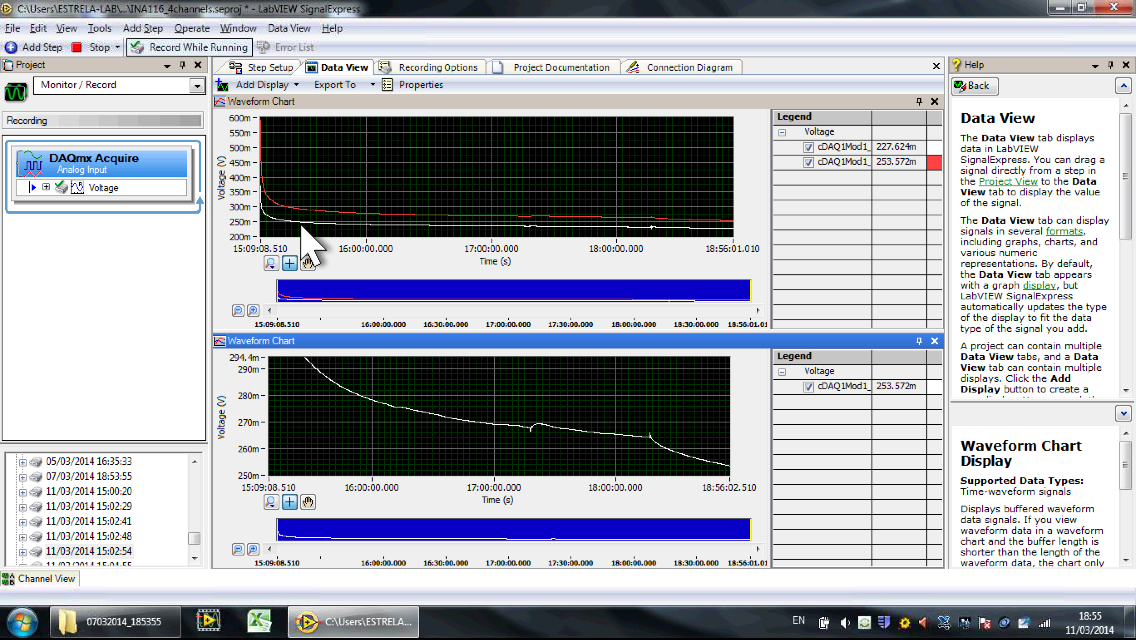Screen dimensions: 1136x640
Task: Collapse the Voltage group in the top legend
Action: pyautogui.click(x=781, y=131)
